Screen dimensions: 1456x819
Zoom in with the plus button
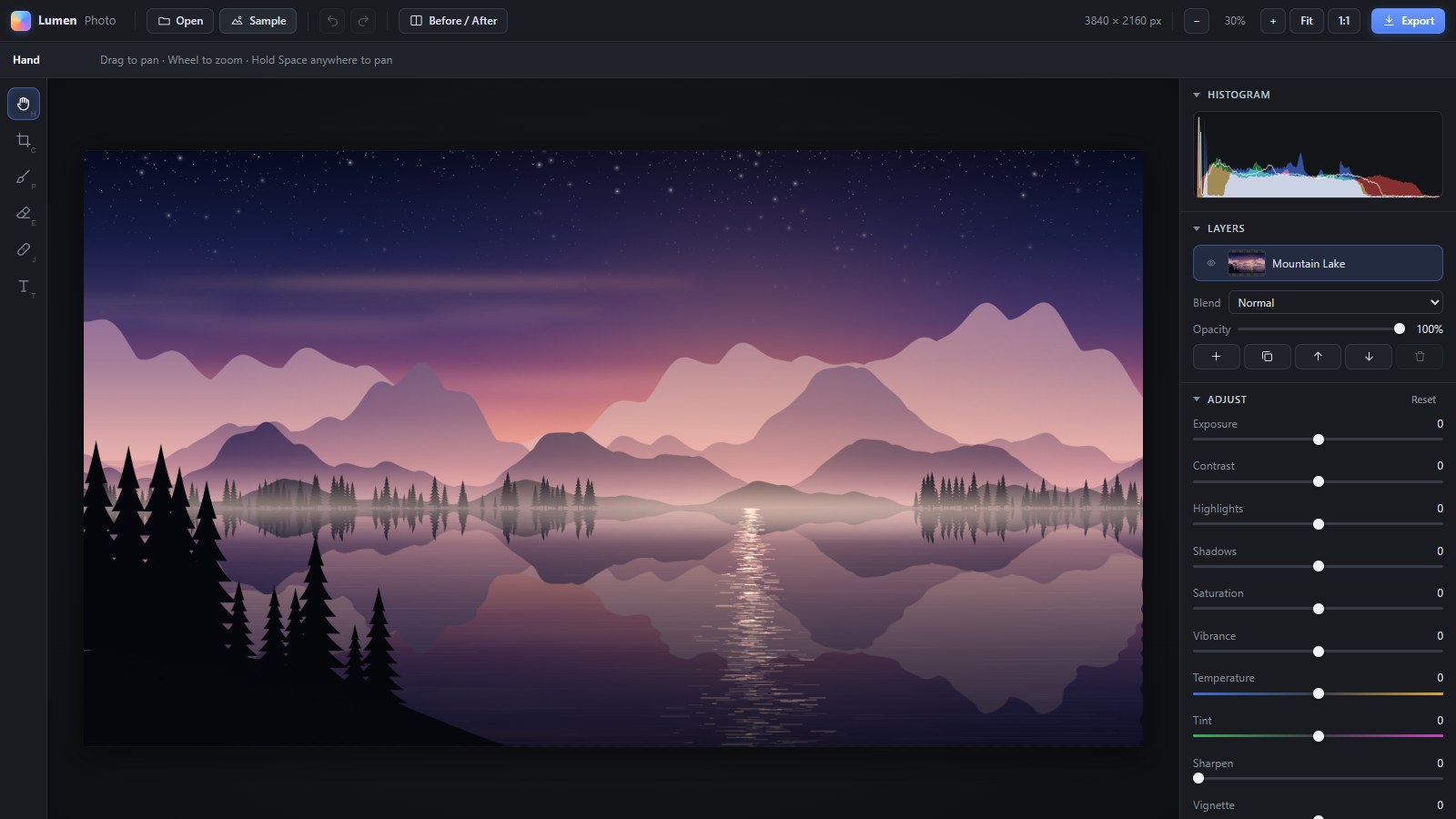[1273, 21]
